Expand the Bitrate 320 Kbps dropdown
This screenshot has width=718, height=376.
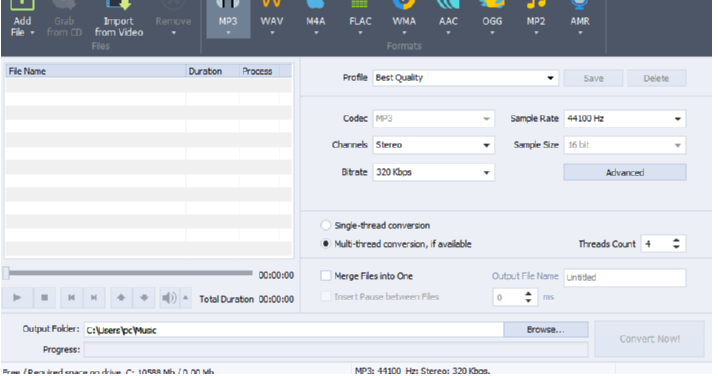click(x=434, y=172)
